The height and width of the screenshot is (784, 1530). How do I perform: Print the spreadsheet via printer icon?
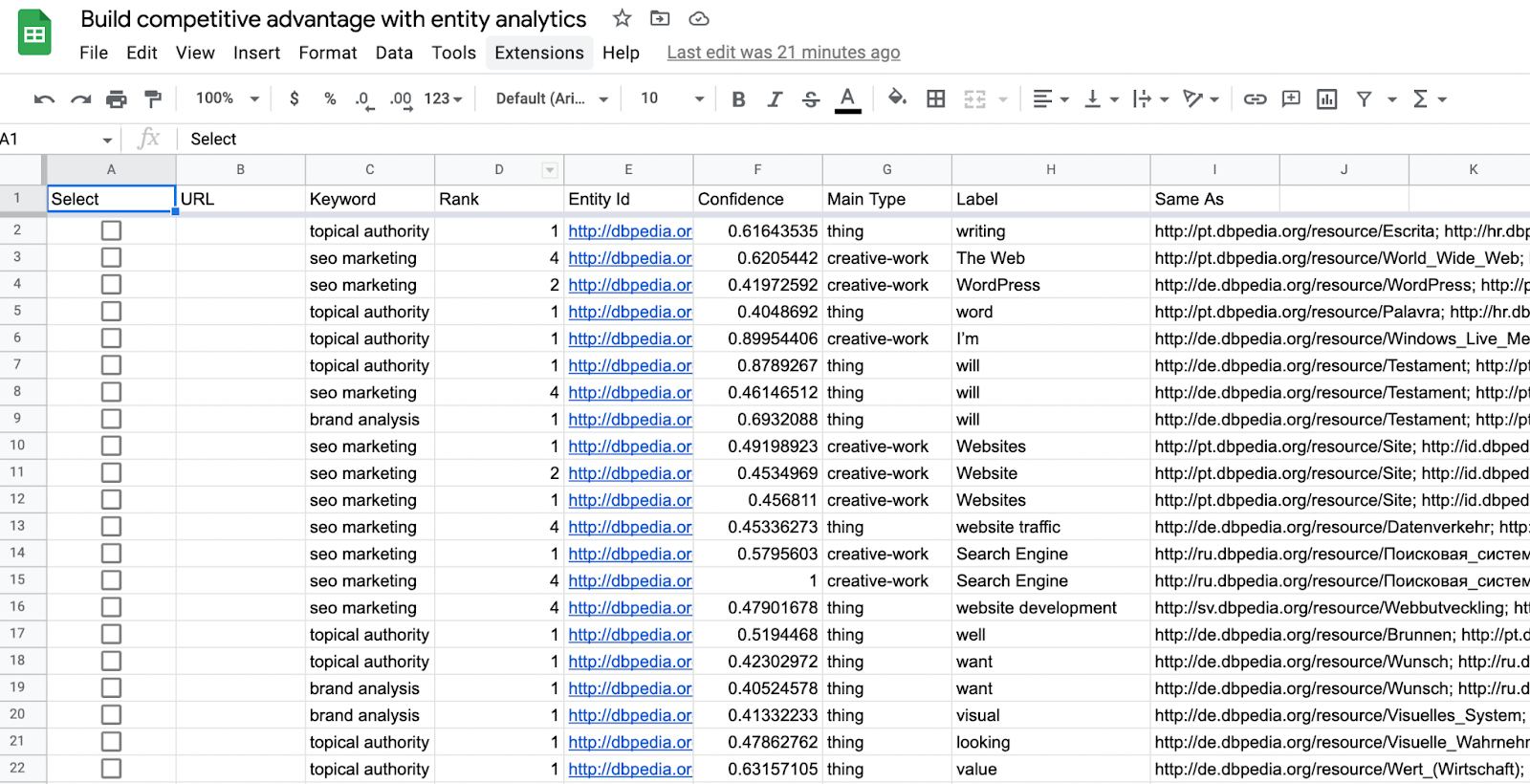click(x=117, y=98)
